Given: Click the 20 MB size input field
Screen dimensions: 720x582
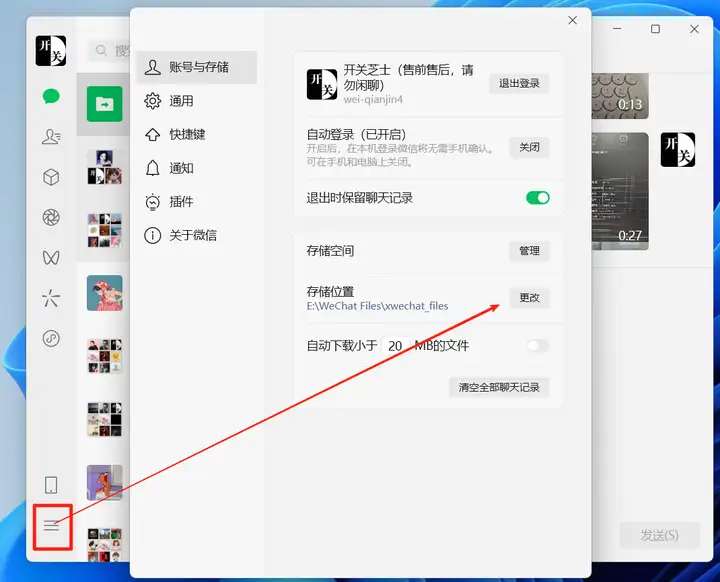Looking at the screenshot, I should click(x=395, y=345).
